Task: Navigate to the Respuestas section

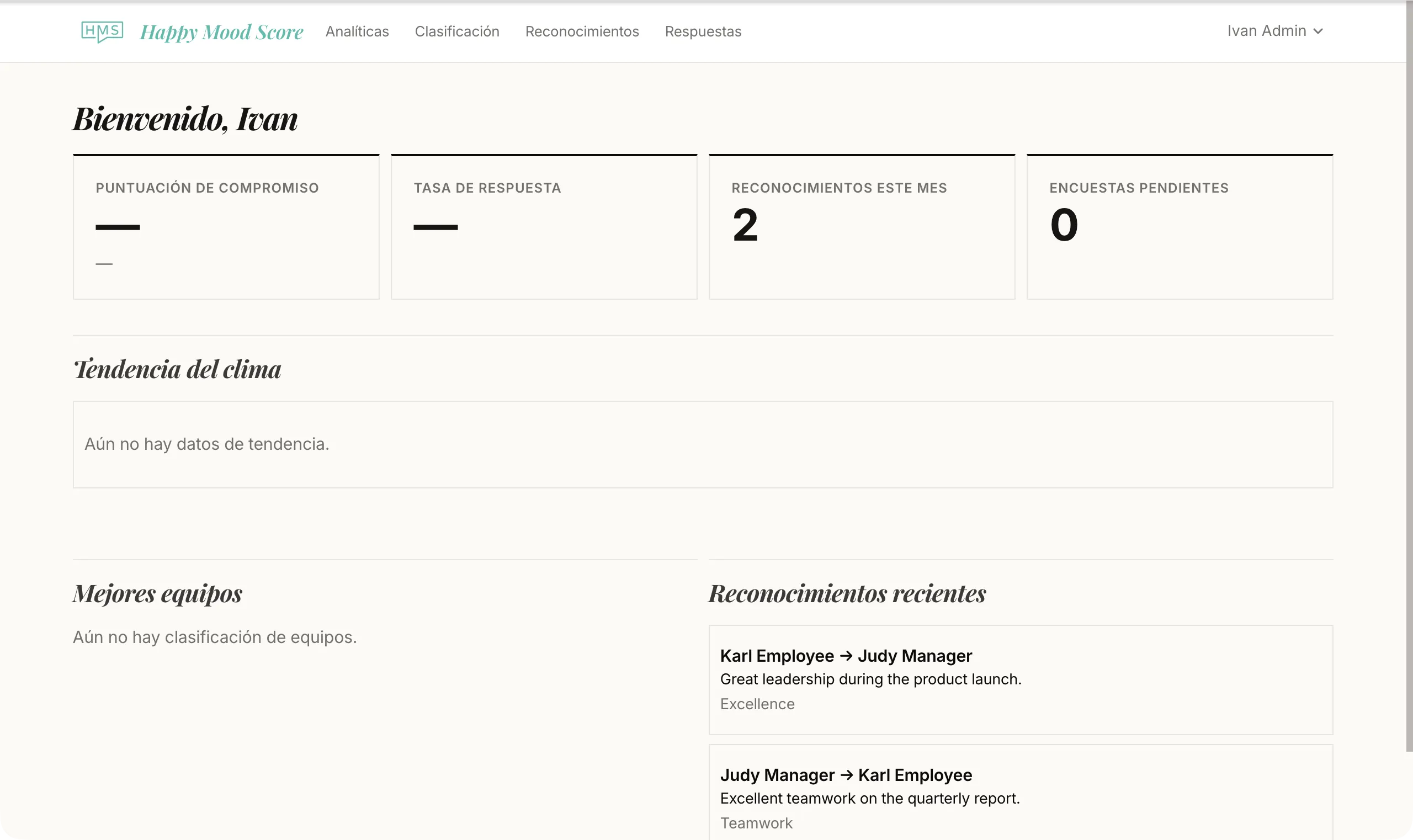Action: [703, 31]
